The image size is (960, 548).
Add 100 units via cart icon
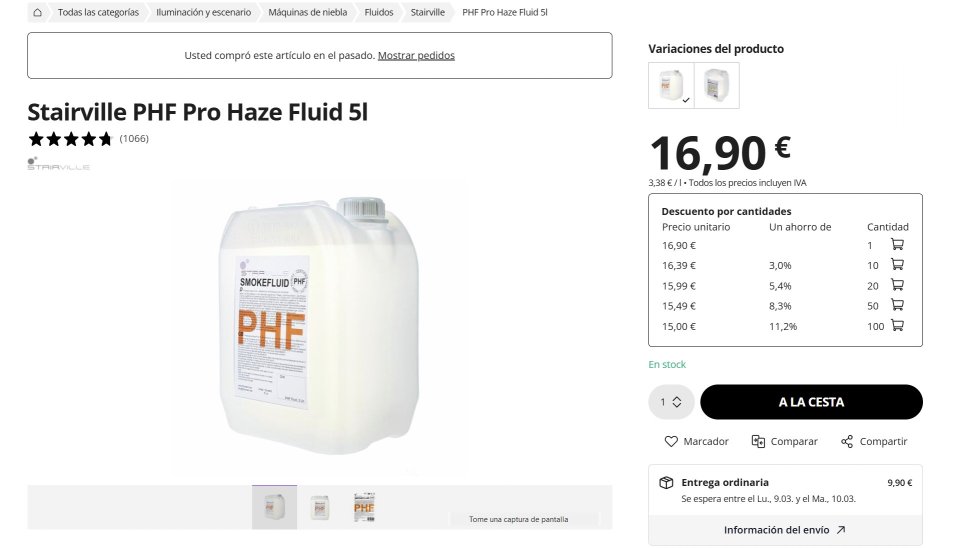pos(897,326)
